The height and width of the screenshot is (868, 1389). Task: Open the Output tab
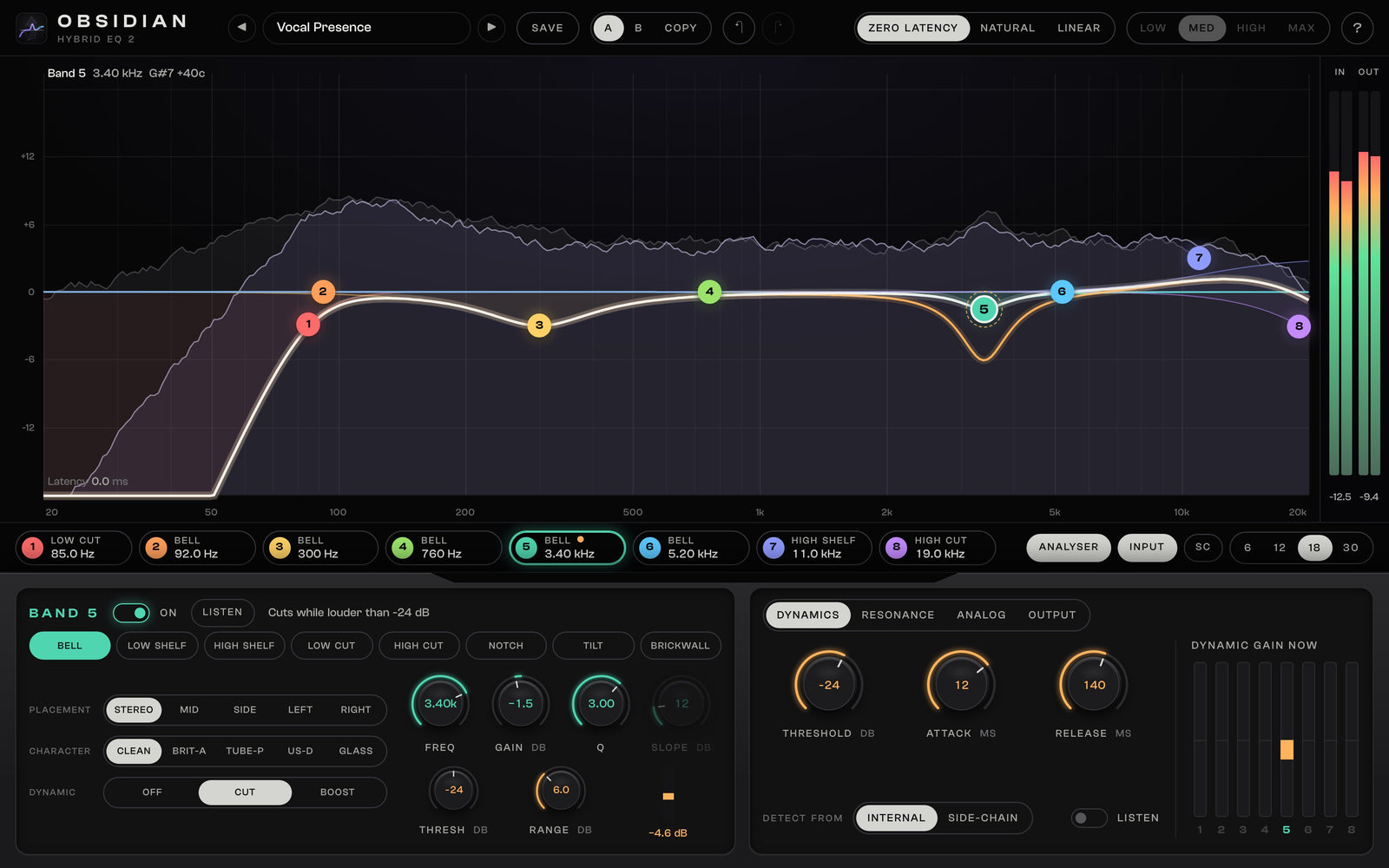click(x=1052, y=615)
